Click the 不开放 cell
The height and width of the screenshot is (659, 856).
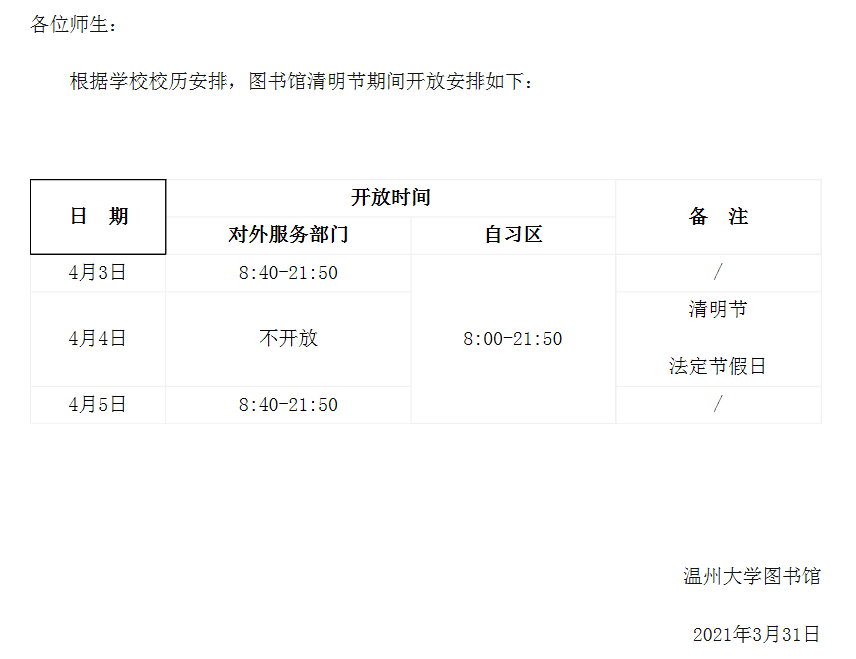tap(288, 338)
